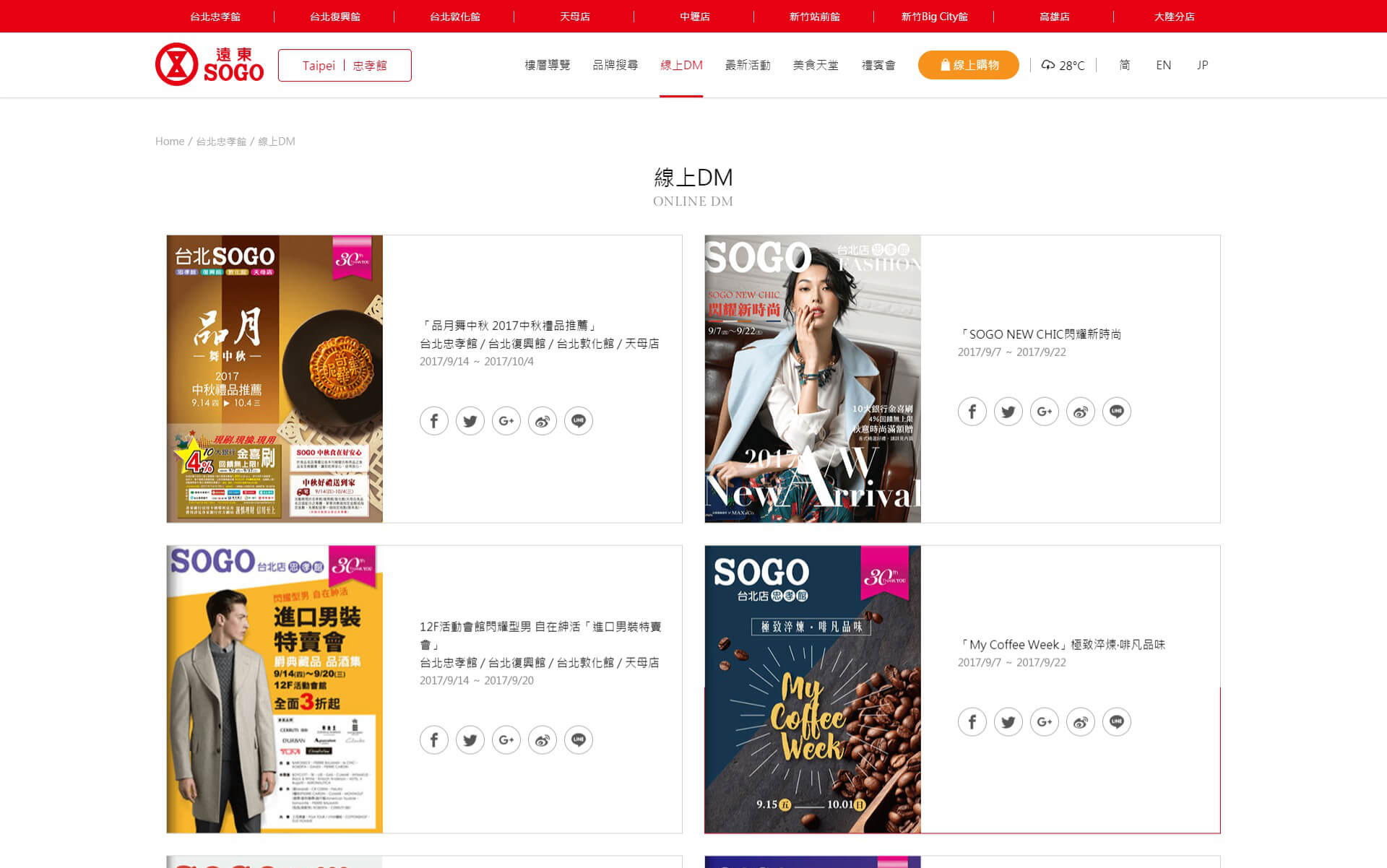The height and width of the screenshot is (868, 1387).
Task: Open 品牌搜尋 brand search menu
Action: pos(615,65)
